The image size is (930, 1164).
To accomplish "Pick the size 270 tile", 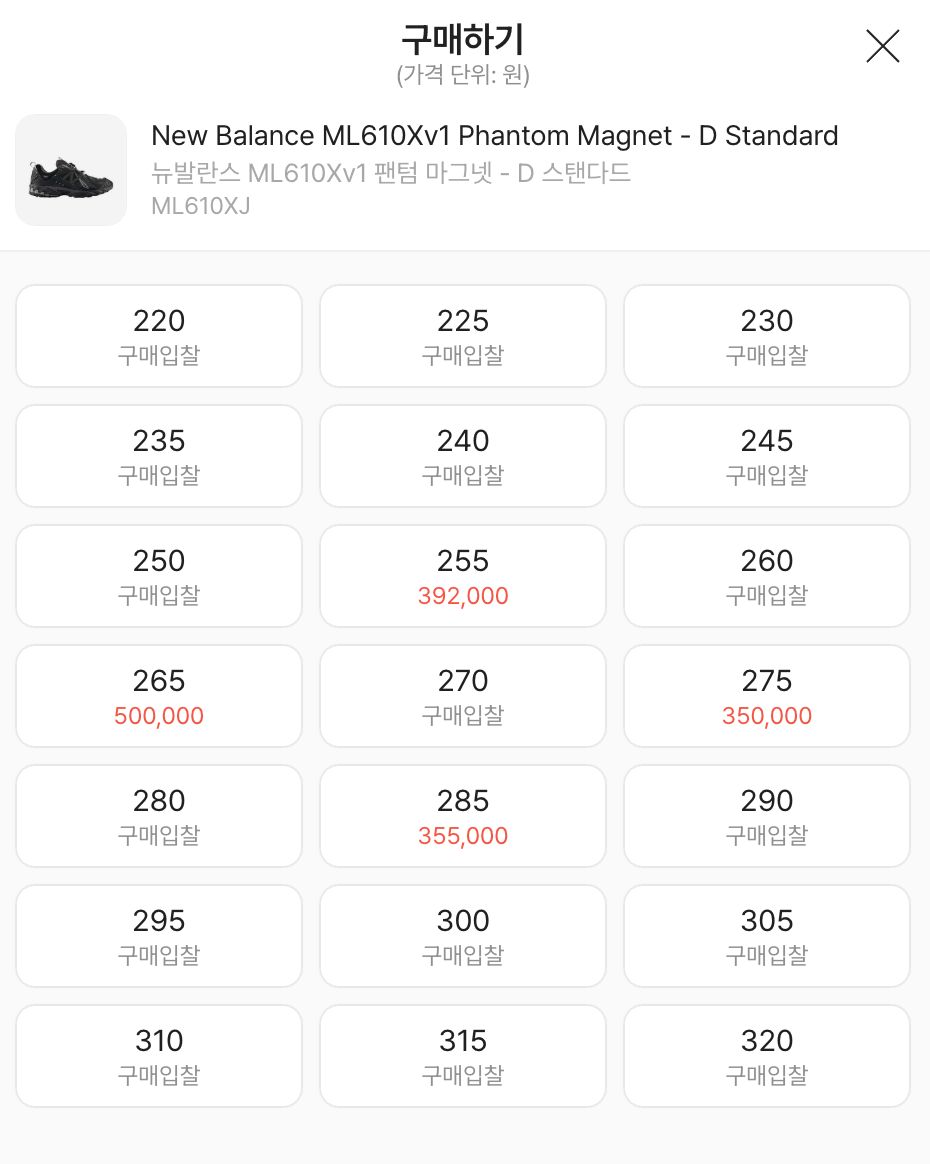I will tap(463, 696).
